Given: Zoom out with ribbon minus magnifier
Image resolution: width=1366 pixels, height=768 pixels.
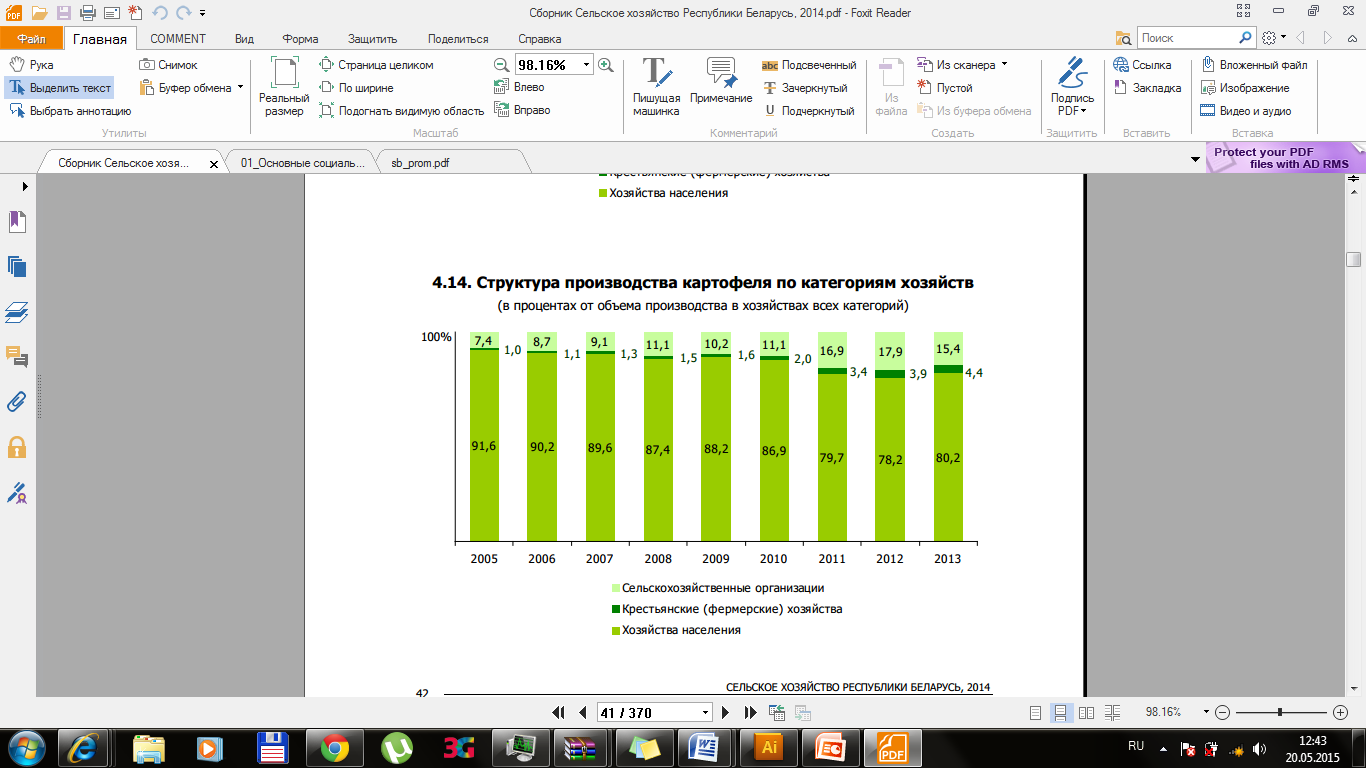Looking at the screenshot, I should click(x=503, y=65).
